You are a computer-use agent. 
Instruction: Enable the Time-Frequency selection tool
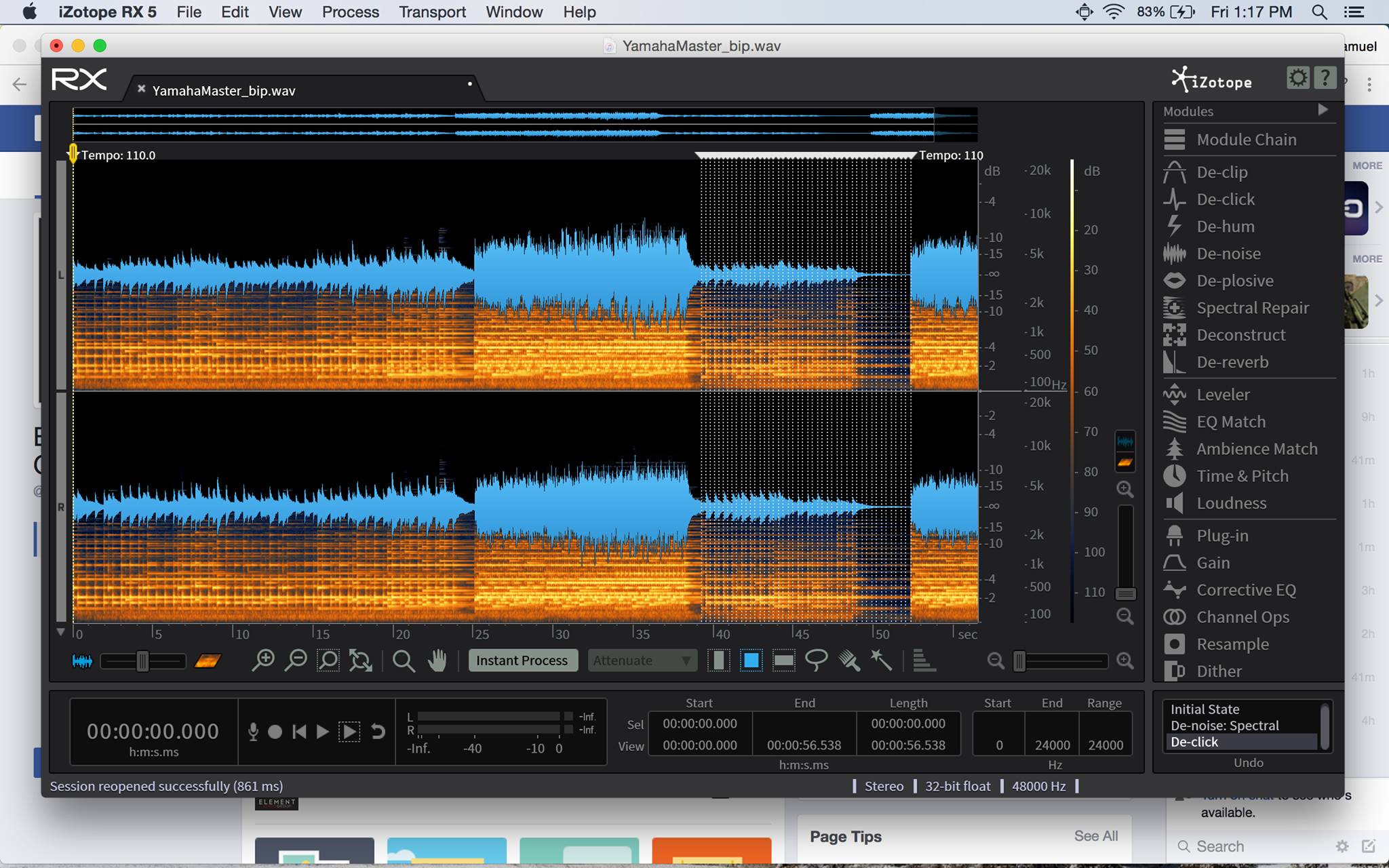(x=751, y=660)
